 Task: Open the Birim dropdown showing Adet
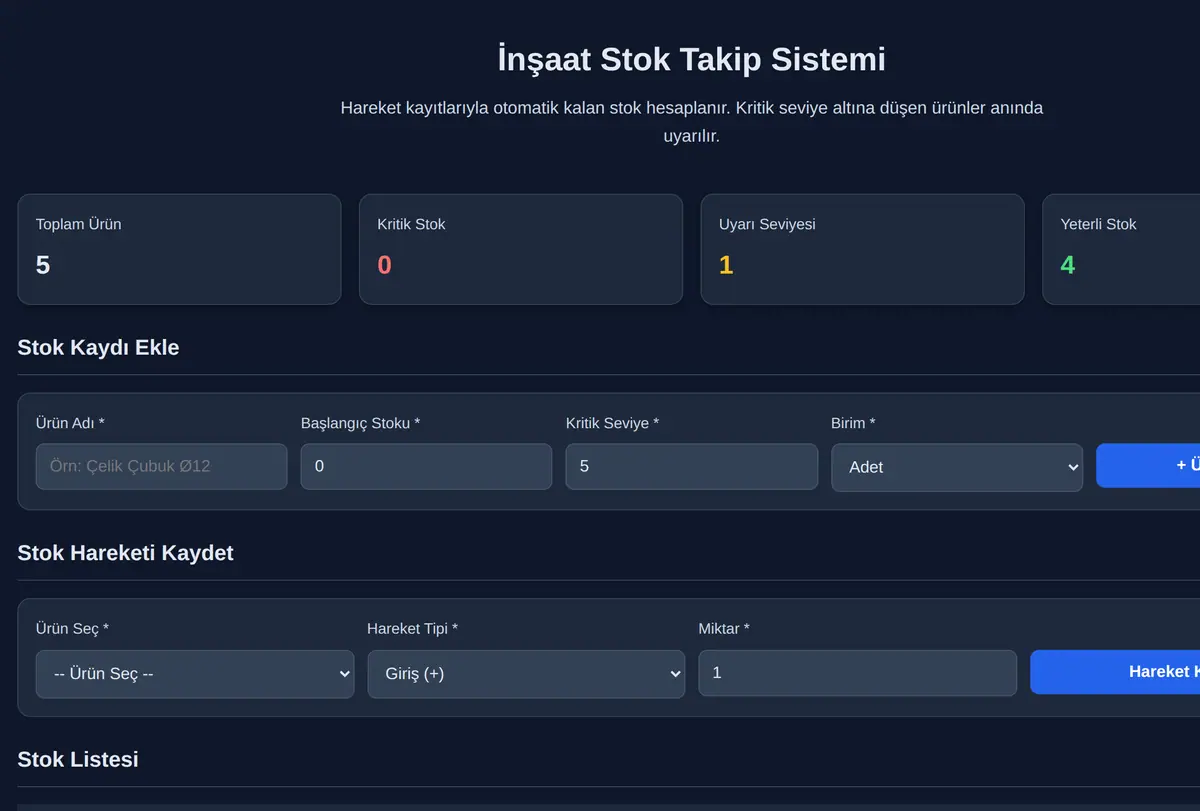point(957,468)
